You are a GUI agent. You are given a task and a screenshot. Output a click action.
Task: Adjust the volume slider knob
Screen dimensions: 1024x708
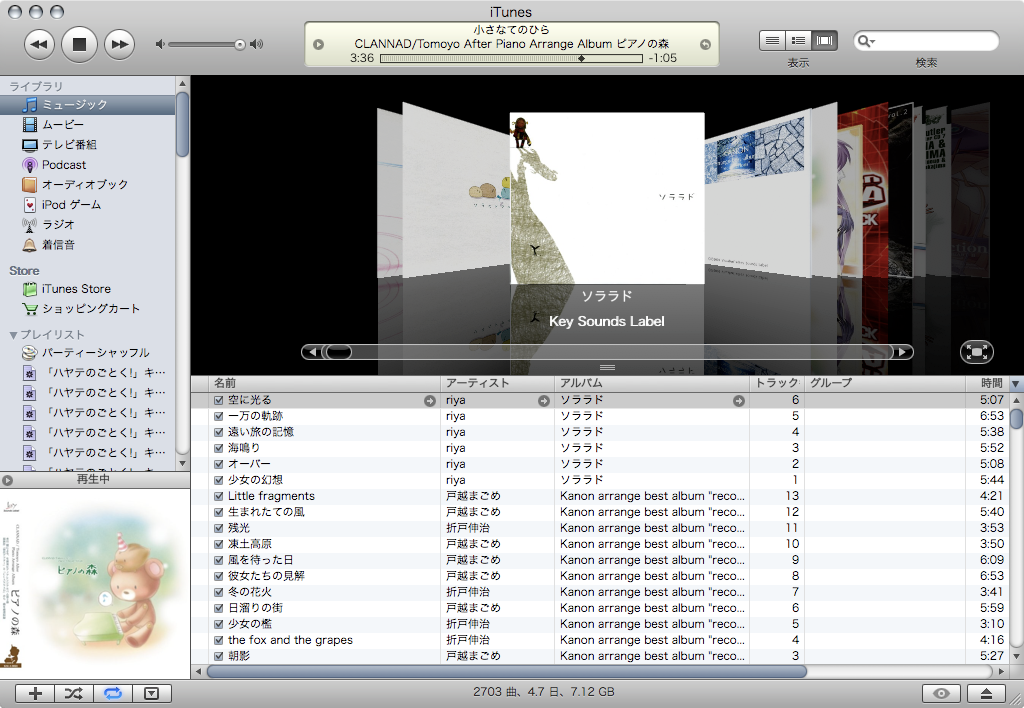pos(240,44)
